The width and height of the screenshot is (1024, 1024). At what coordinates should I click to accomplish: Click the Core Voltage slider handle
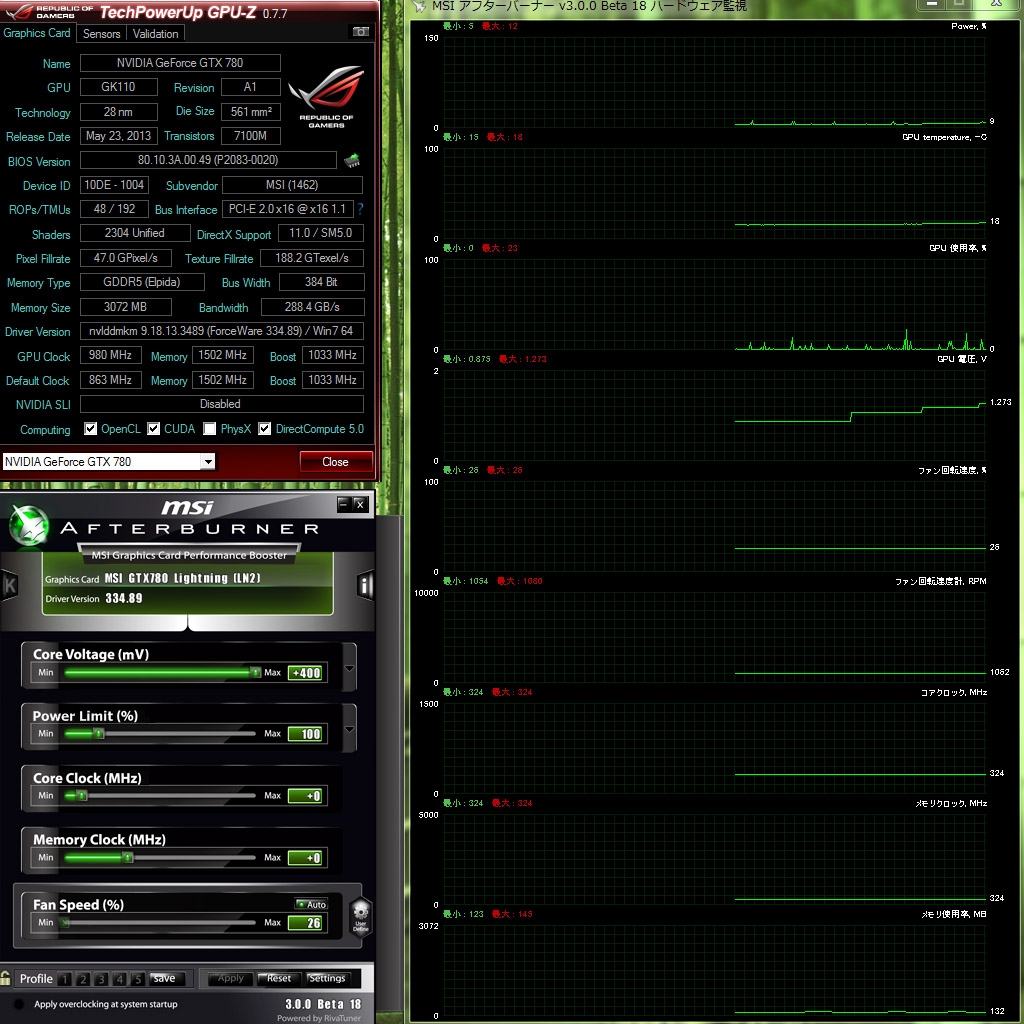255,672
